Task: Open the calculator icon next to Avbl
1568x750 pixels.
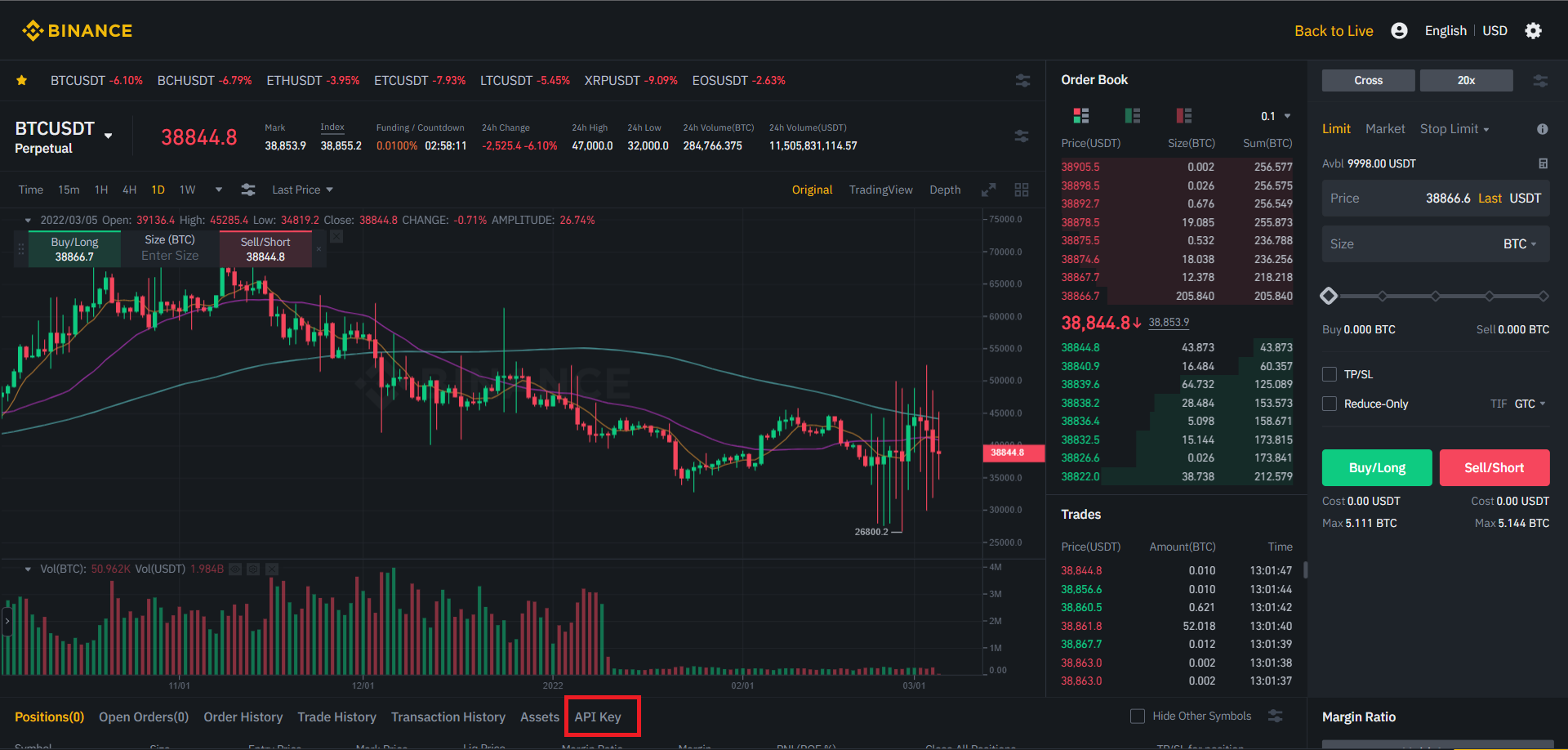Action: point(1543,163)
